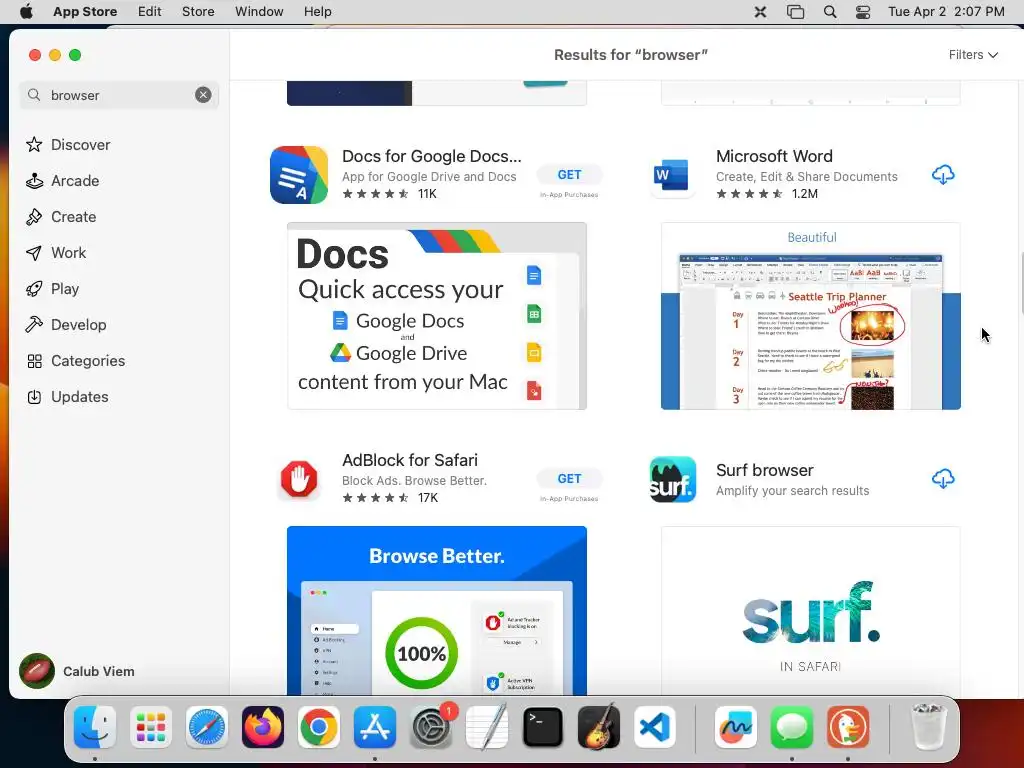The height and width of the screenshot is (768, 1024).
Task: Open the AdBlock for Safari title link
Action: click(x=410, y=460)
